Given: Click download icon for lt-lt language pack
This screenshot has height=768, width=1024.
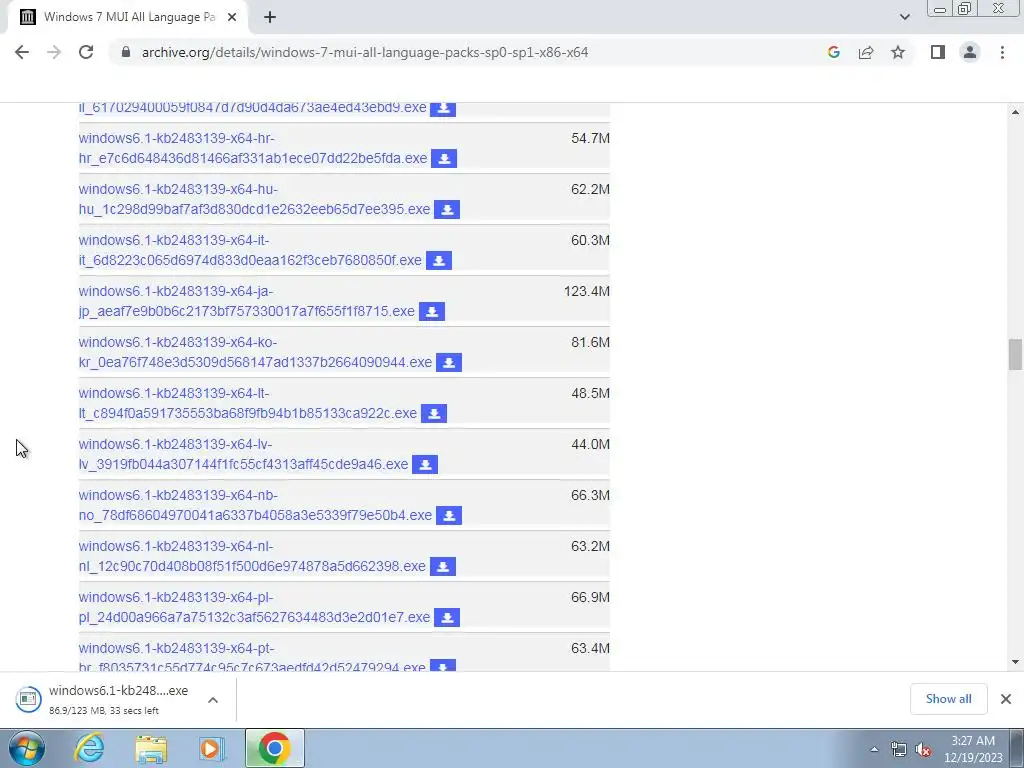Looking at the screenshot, I should click(434, 413).
